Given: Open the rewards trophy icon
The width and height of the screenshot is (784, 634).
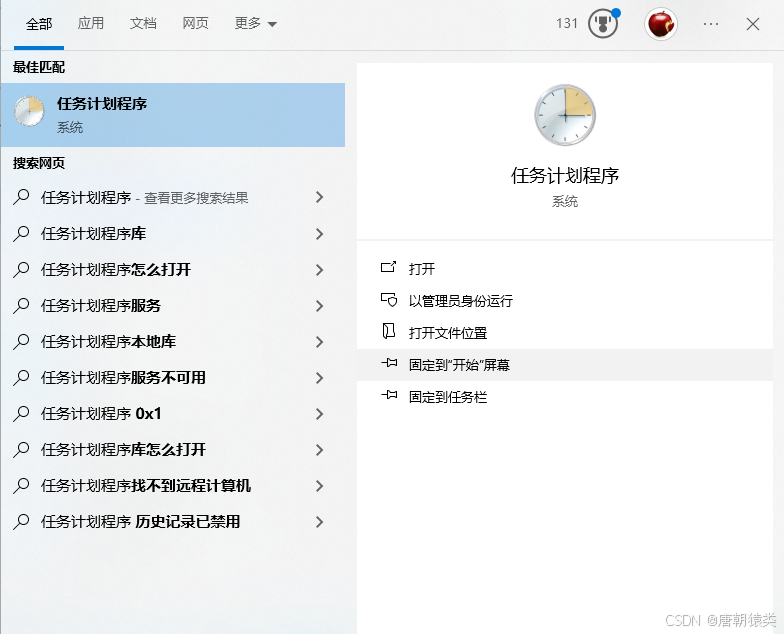Looking at the screenshot, I should point(603,24).
